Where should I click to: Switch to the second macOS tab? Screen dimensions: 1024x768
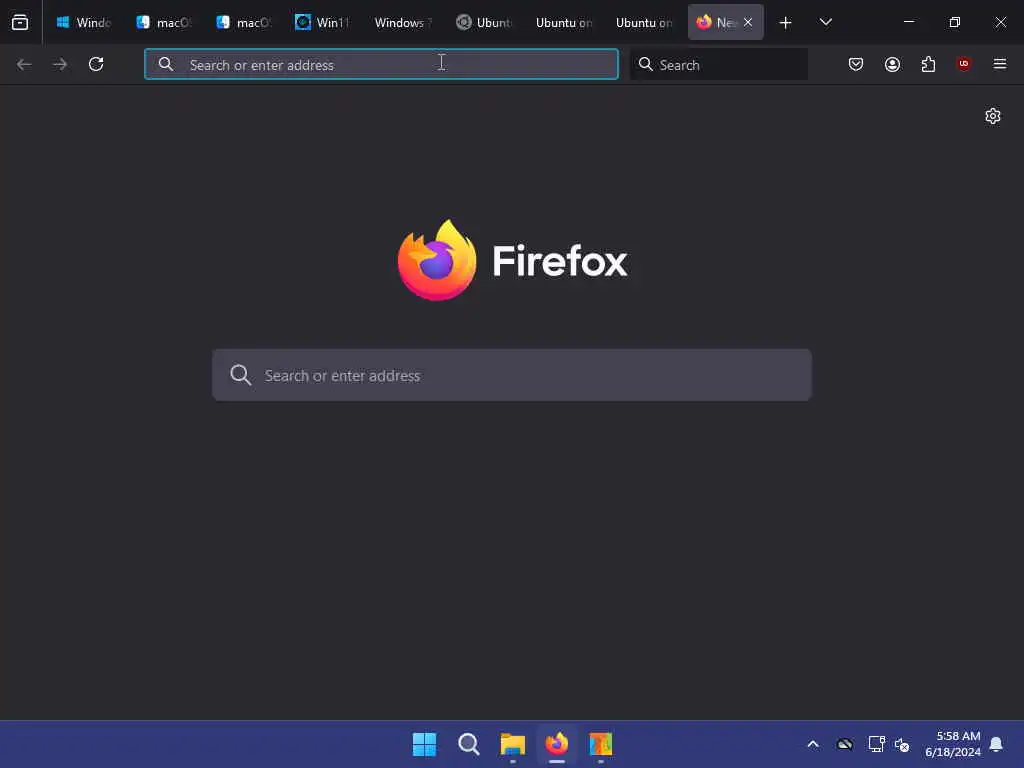click(243, 22)
